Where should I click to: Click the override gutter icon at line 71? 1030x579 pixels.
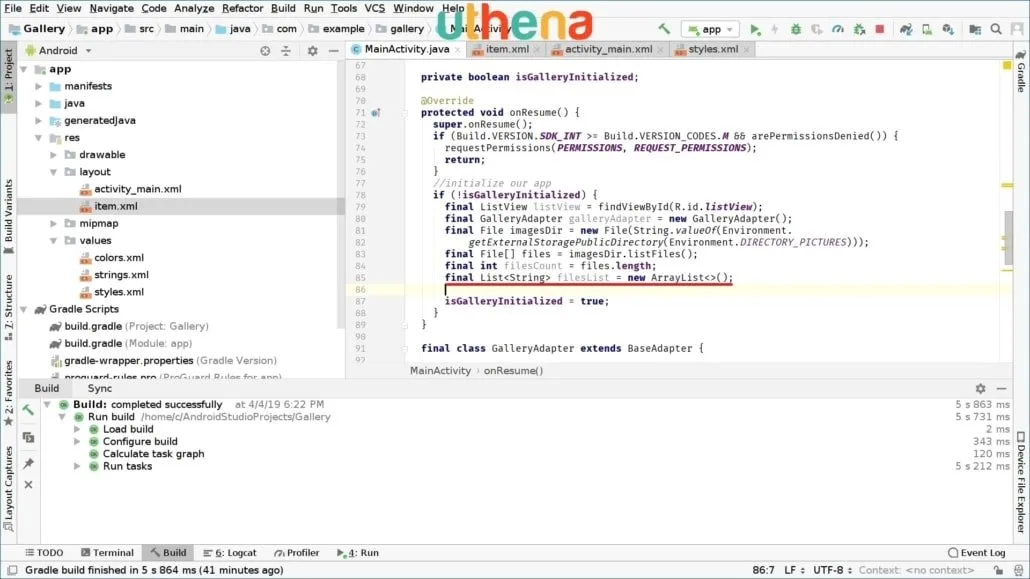click(375, 112)
